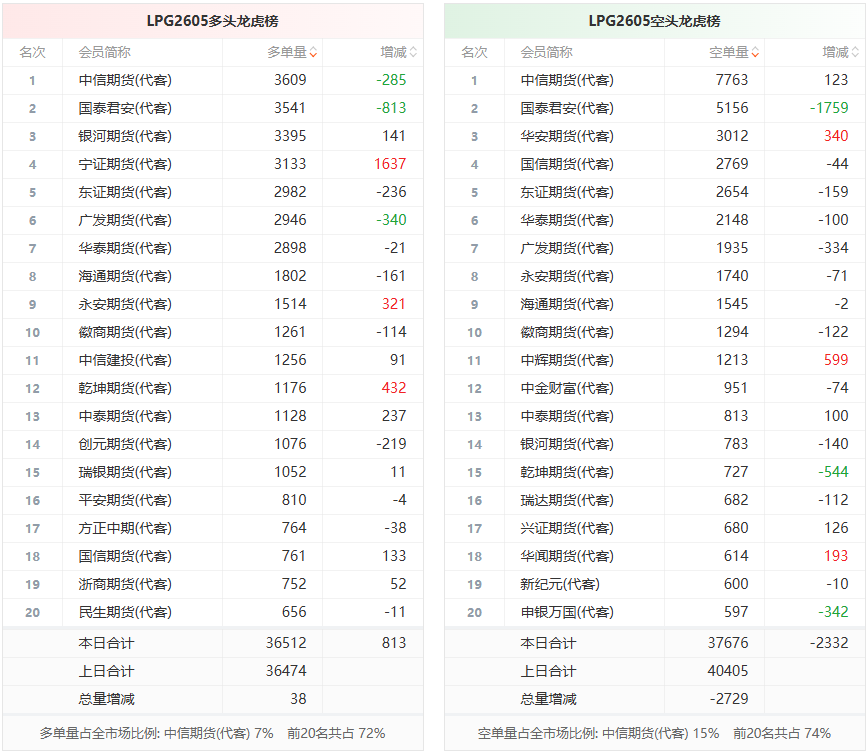Select 中辉期货(代客) row name
The width and height of the screenshot is (868, 753).
(x=567, y=360)
